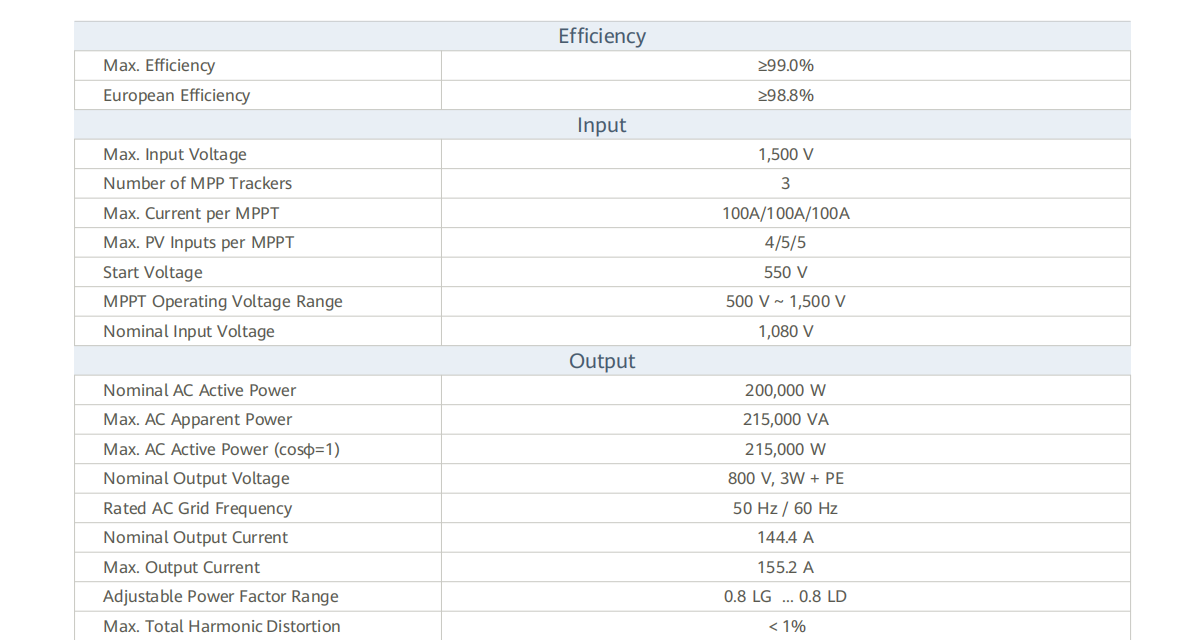Click the Nominal Input Voltage label
Image resolution: width=1201 pixels, height=640 pixels.
coord(189,331)
